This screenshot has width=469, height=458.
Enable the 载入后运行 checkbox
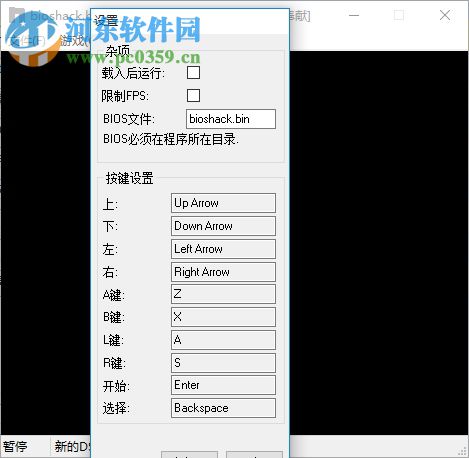(x=193, y=73)
